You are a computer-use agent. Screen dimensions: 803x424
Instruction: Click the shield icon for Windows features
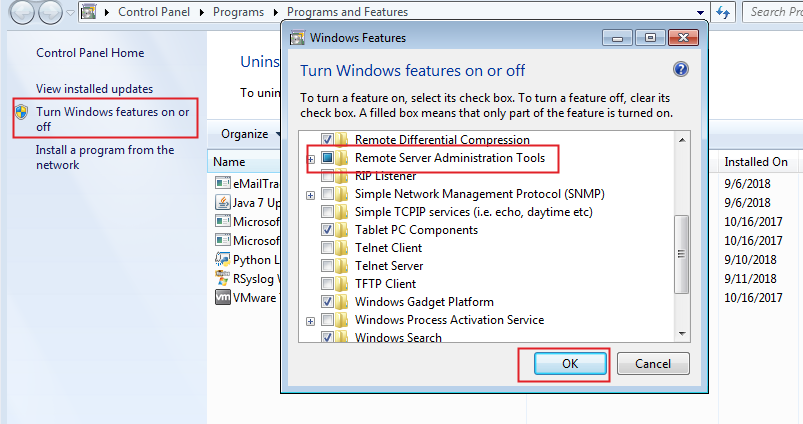click(x=22, y=112)
